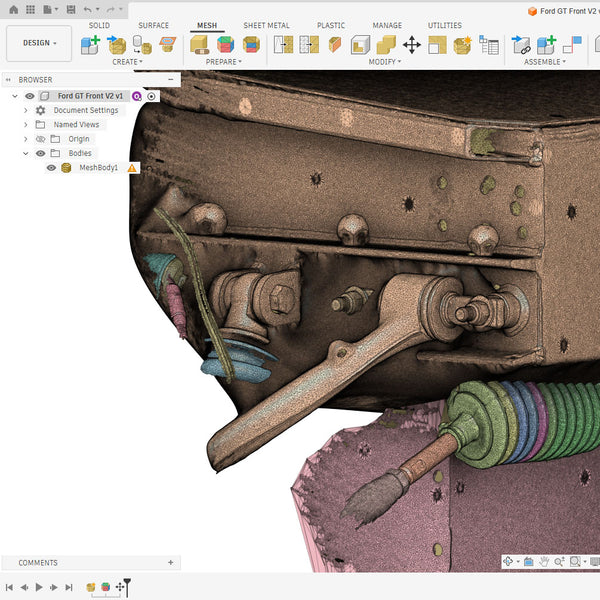Screen dimensions: 600x600
Task: Undo the last action
Action: point(88,10)
